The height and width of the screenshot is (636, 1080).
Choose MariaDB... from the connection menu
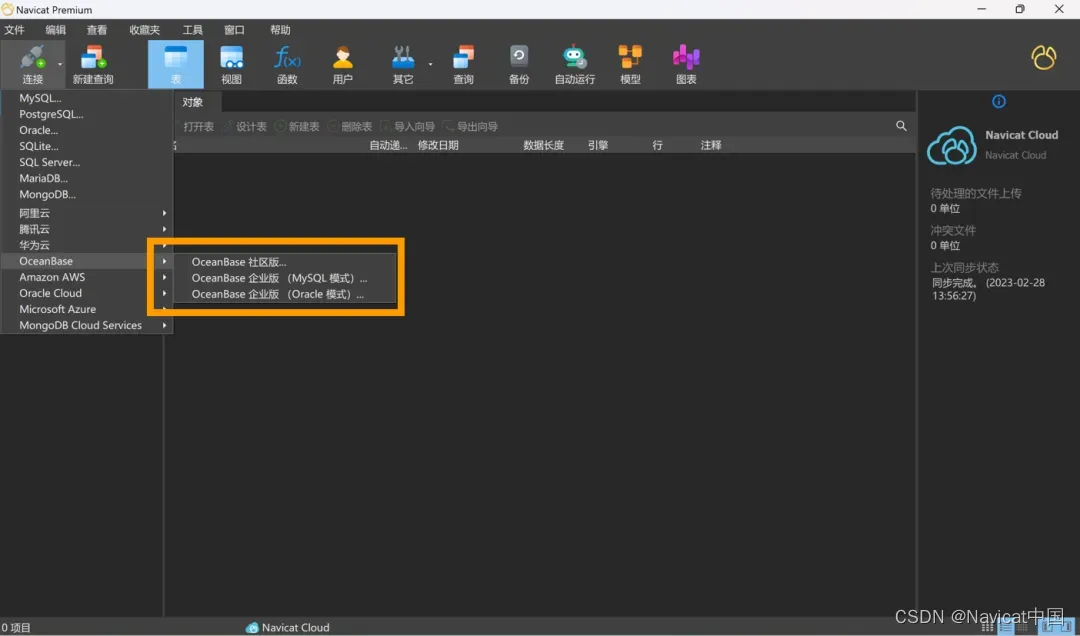click(87, 178)
